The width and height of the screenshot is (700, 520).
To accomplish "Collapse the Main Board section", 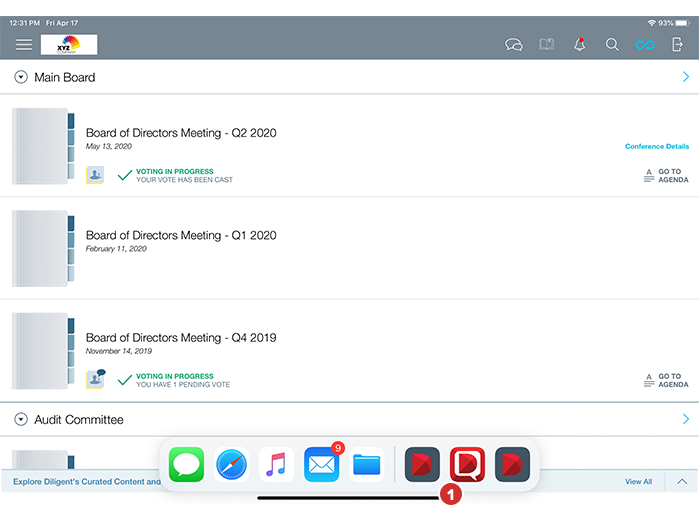I will 21,77.
